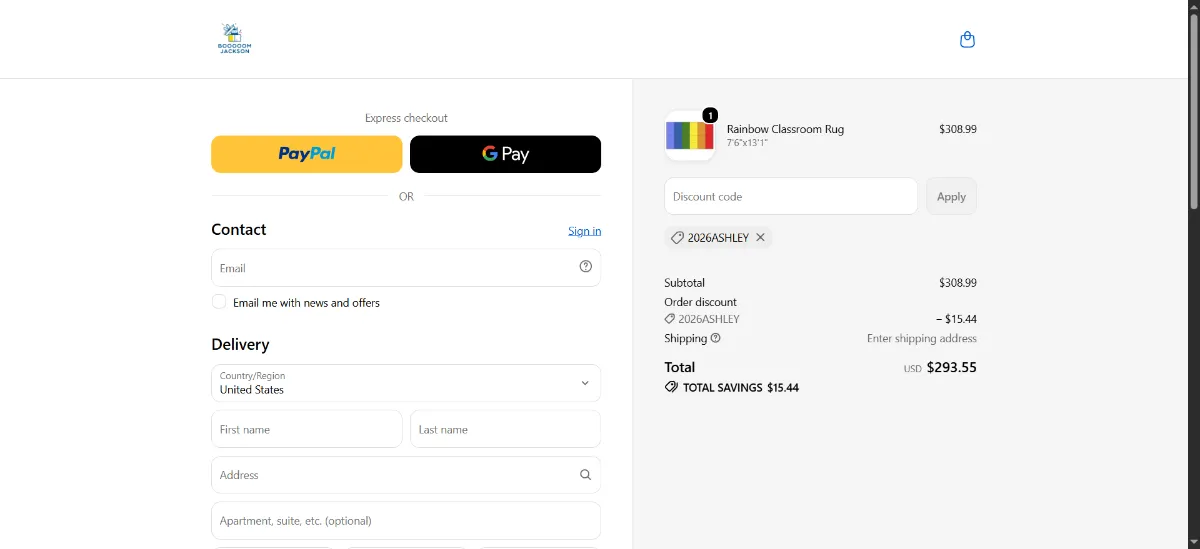Viewport: 1200px width, 549px height.
Task: Click the $293.55 total amount
Action: 952,367
